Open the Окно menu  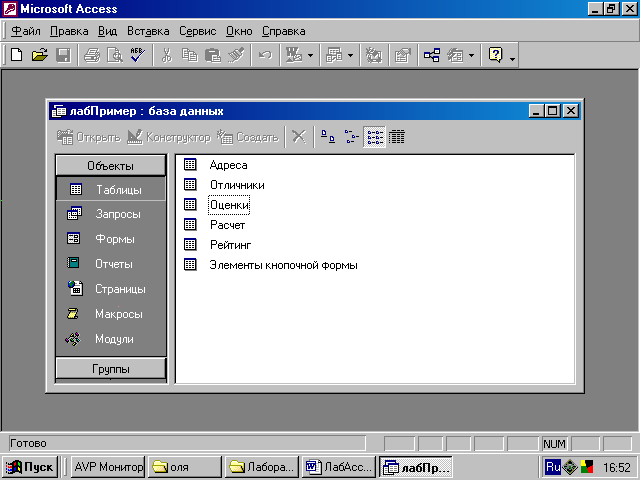239,31
